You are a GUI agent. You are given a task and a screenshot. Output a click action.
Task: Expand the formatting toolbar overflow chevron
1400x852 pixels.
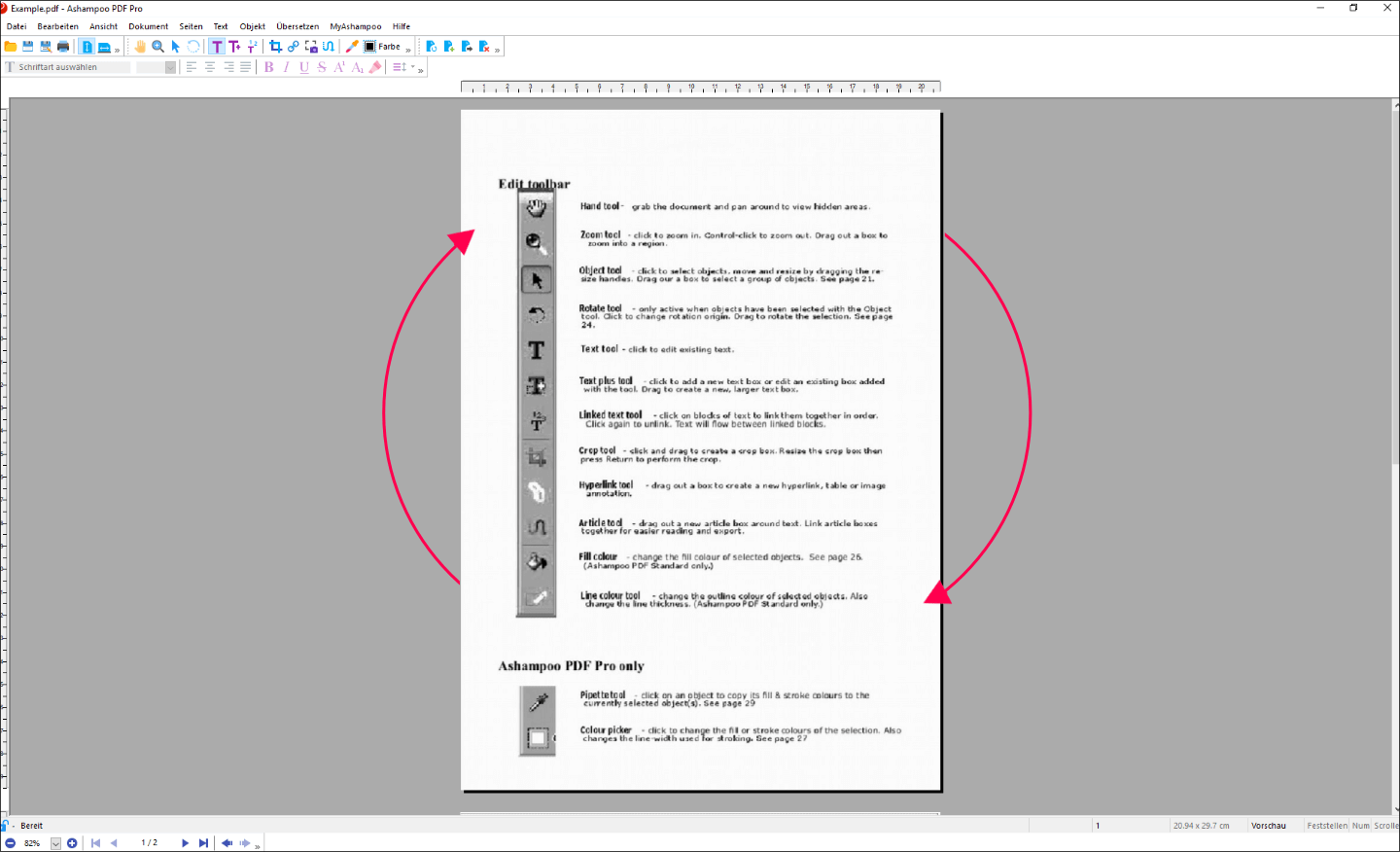tap(420, 70)
